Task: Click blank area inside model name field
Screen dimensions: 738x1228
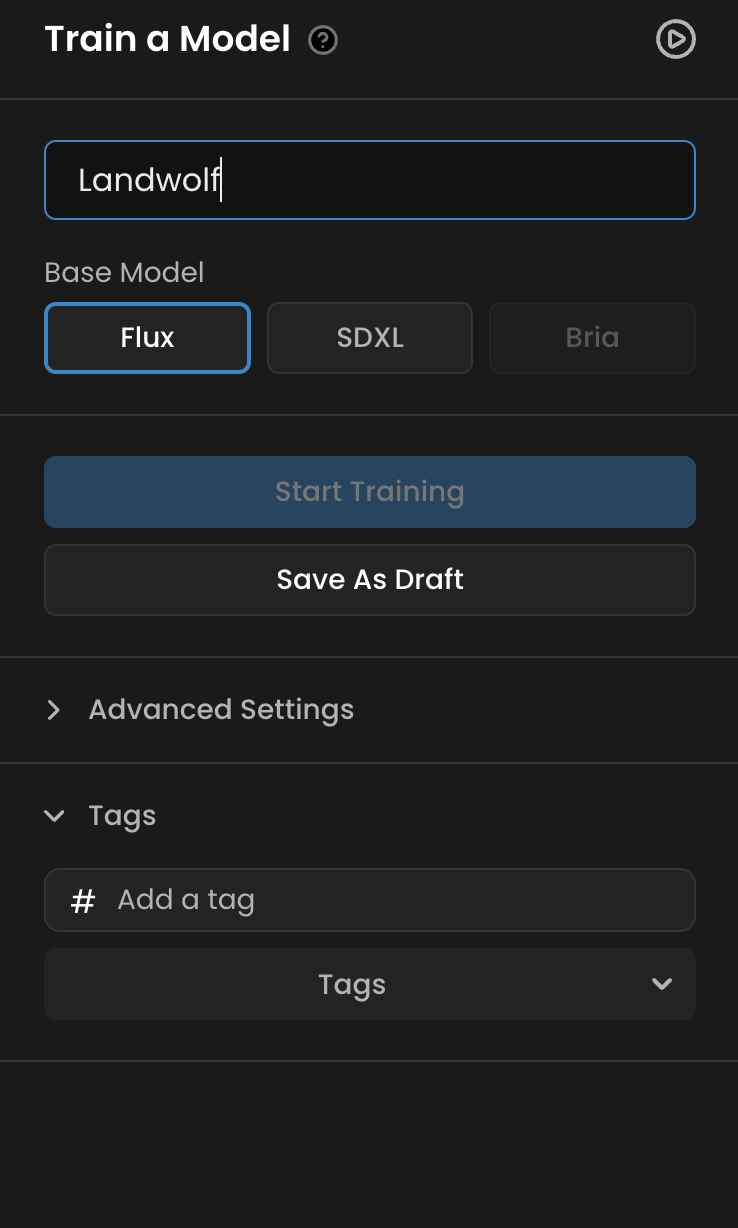Action: 480,180
